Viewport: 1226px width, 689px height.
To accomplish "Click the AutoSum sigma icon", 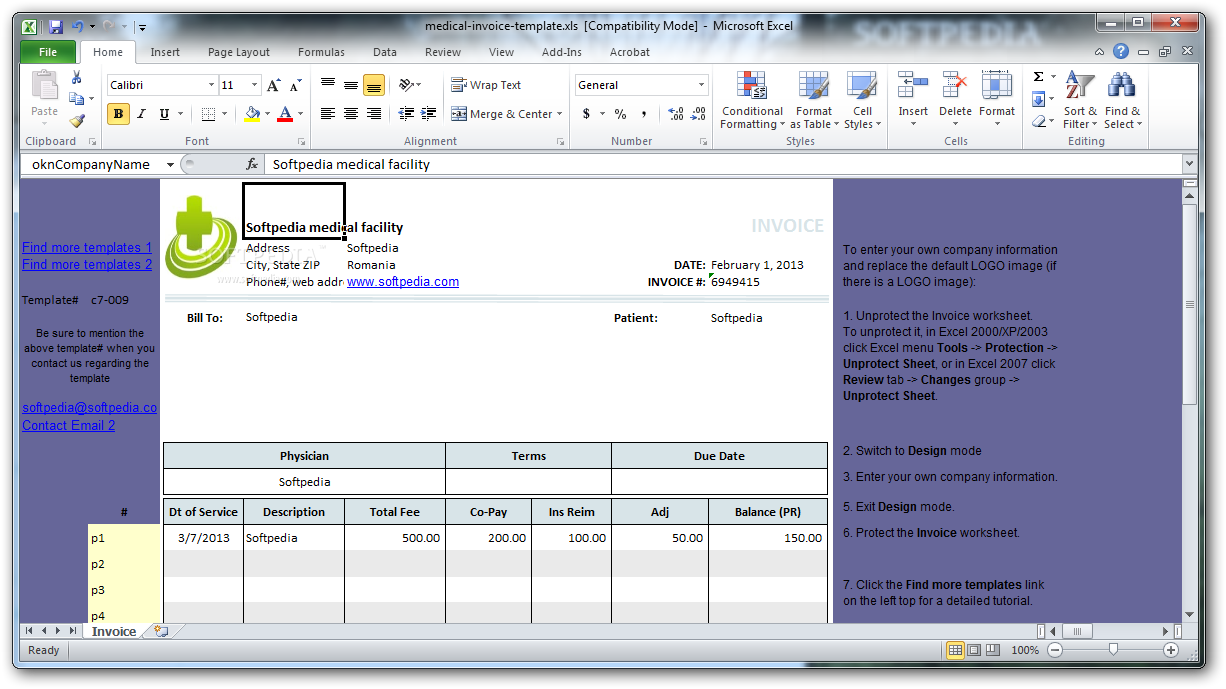I will click(x=1038, y=77).
